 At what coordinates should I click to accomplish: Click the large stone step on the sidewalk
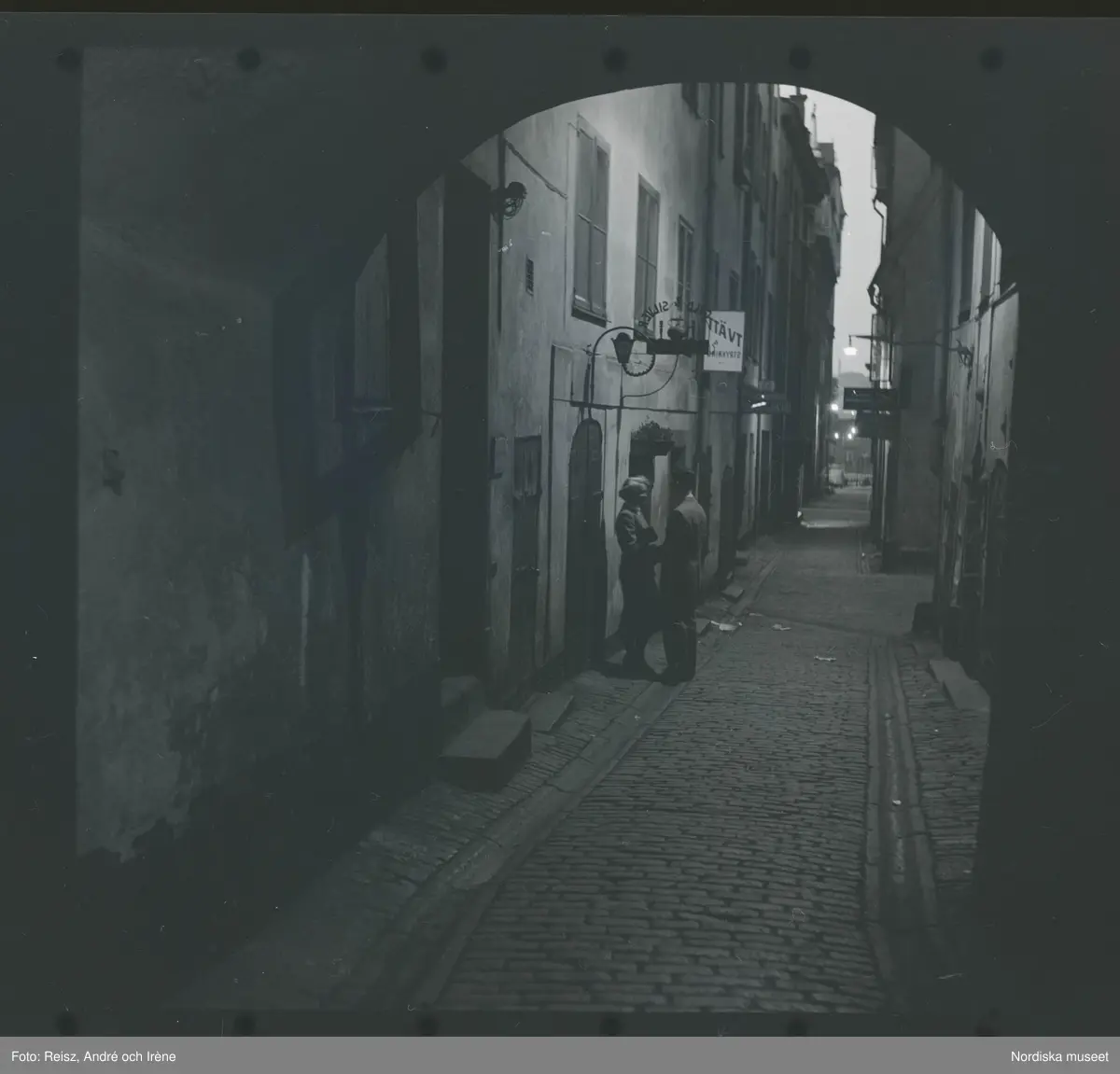tap(485, 746)
